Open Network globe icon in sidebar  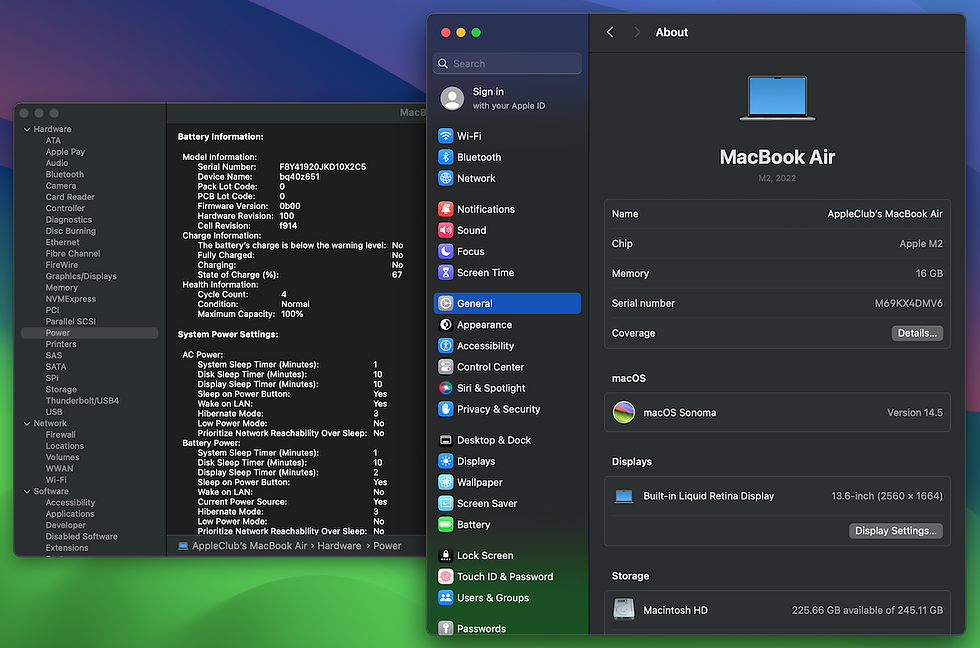445,178
